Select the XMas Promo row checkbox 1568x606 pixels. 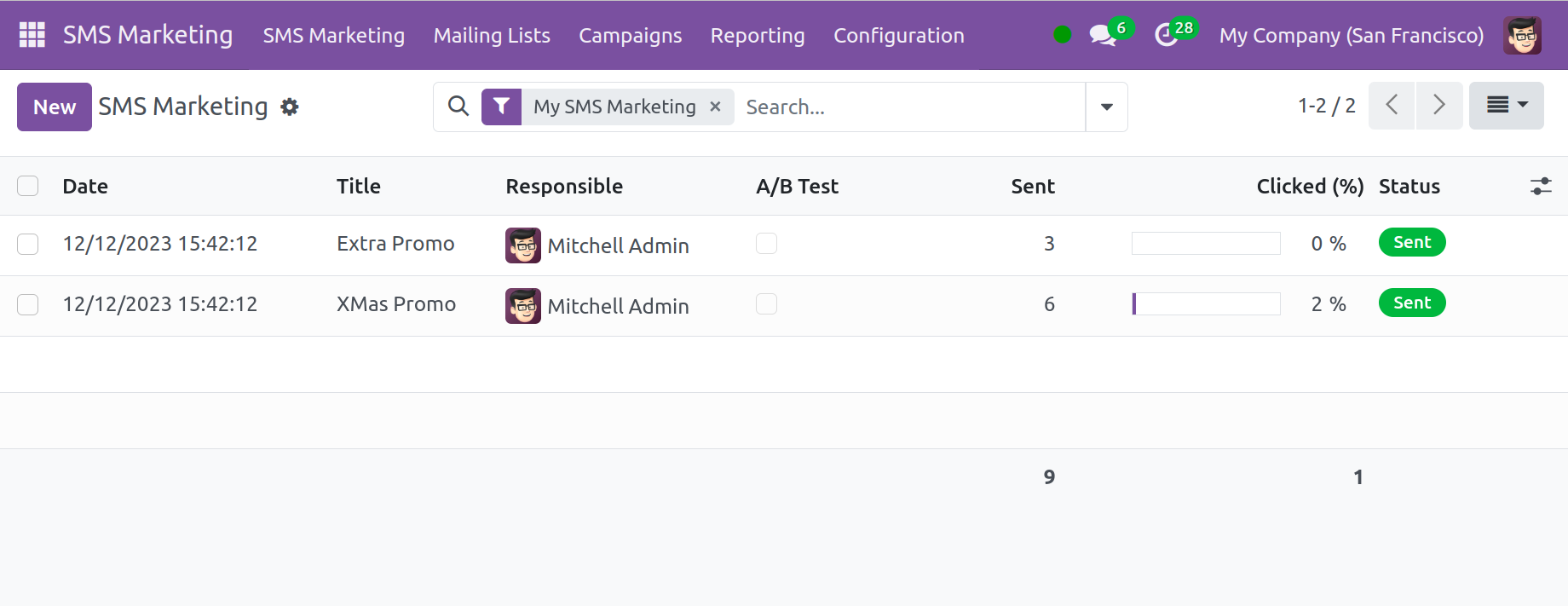(x=28, y=305)
